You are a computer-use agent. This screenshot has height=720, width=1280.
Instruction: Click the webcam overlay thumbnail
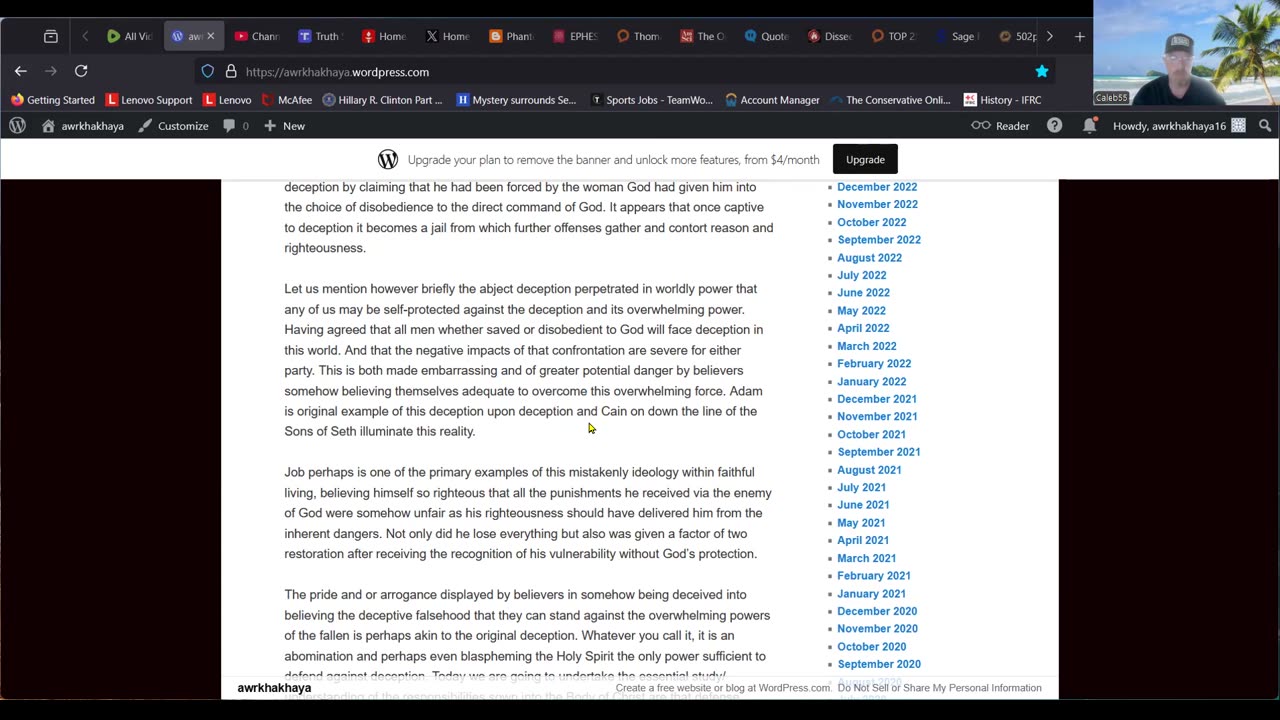coord(1186,54)
